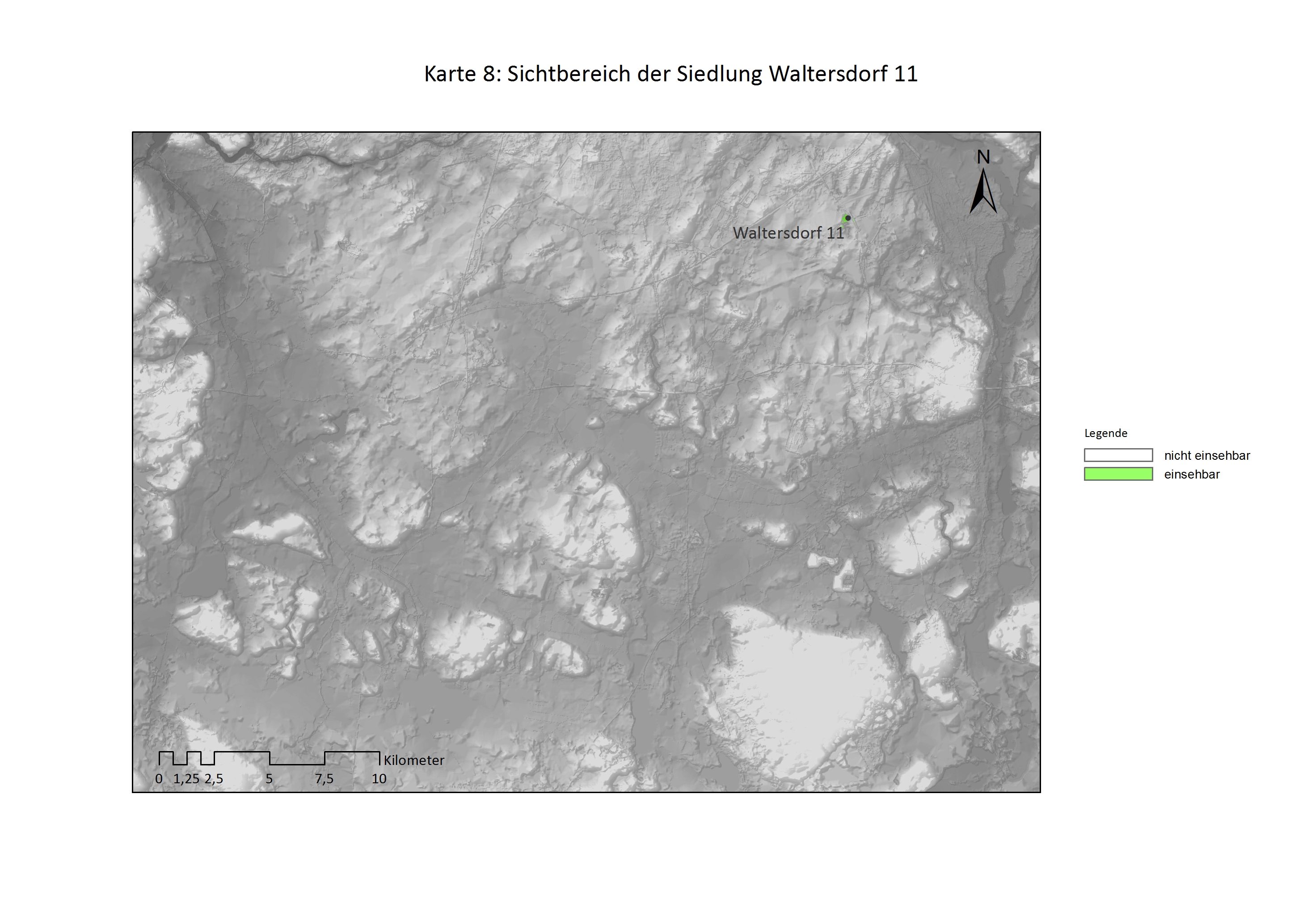The width and height of the screenshot is (1307, 924).
Task: Click the '0' scale bar value
Action: [x=159, y=779]
